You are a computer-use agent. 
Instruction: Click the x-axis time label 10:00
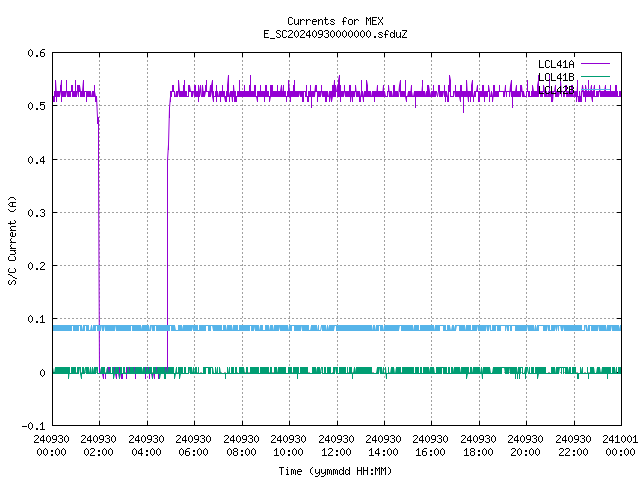click(x=288, y=452)
